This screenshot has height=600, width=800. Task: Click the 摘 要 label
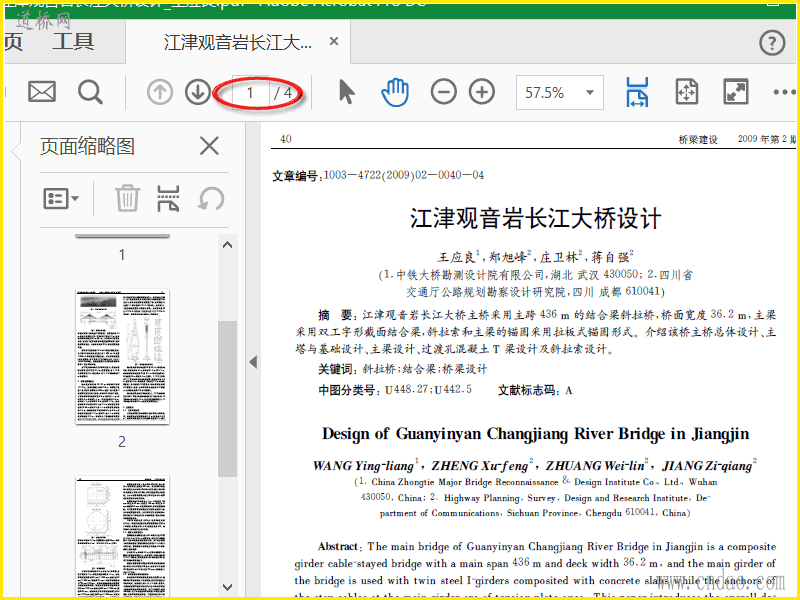pos(335,315)
